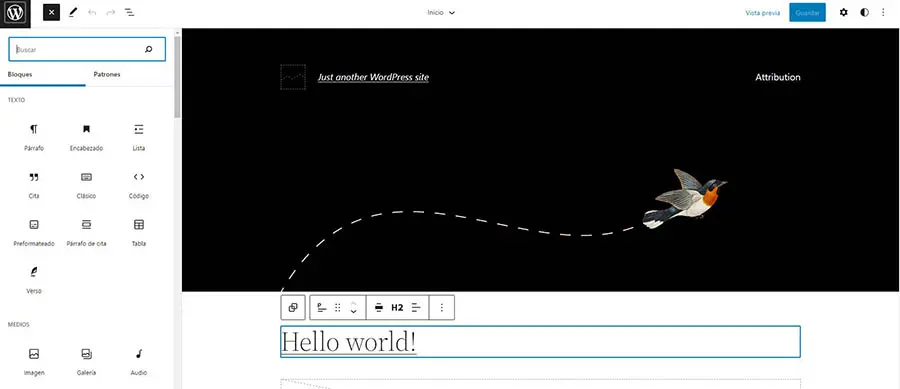Viewport: 900px width, 389px height.
Task: Open the List View icon
Action: pyautogui.click(x=130, y=12)
